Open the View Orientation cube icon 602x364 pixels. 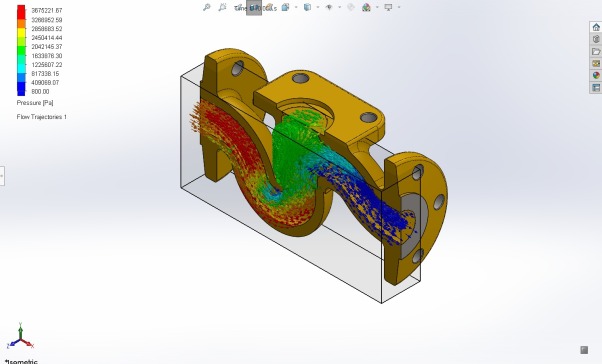[x=285, y=7]
